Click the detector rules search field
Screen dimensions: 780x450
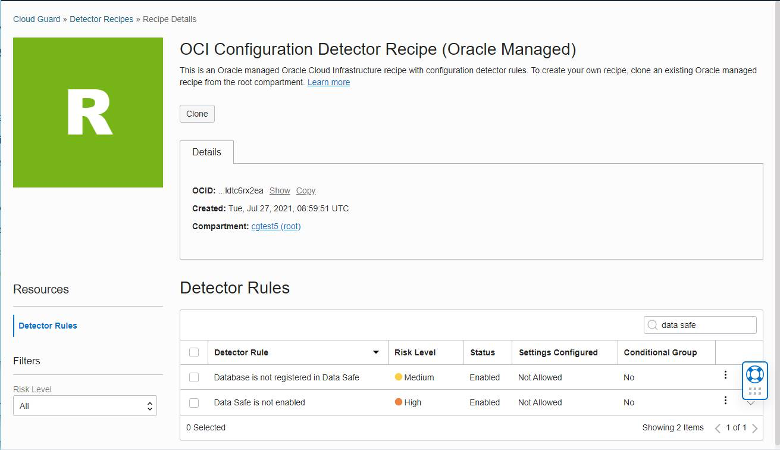[705, 325]
